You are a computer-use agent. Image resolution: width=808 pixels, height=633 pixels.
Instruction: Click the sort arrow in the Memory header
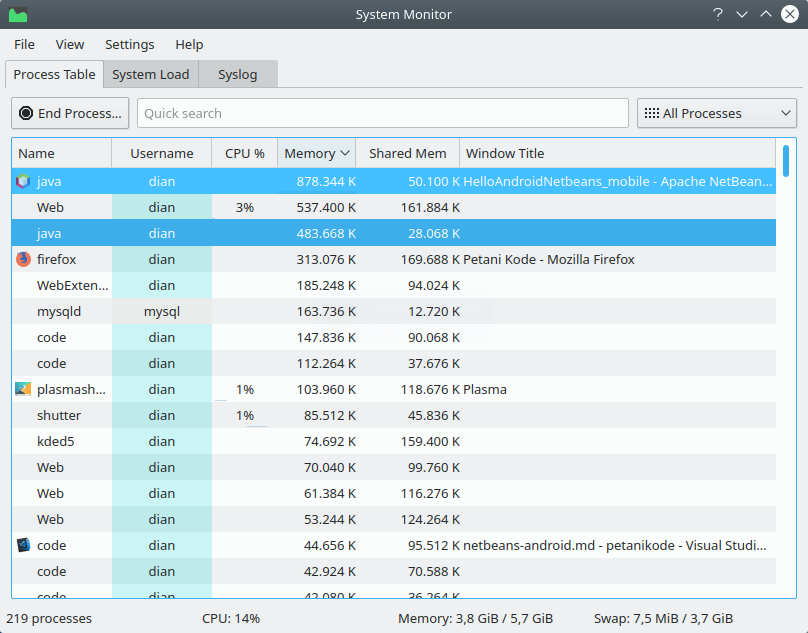(x=343, y=152)
